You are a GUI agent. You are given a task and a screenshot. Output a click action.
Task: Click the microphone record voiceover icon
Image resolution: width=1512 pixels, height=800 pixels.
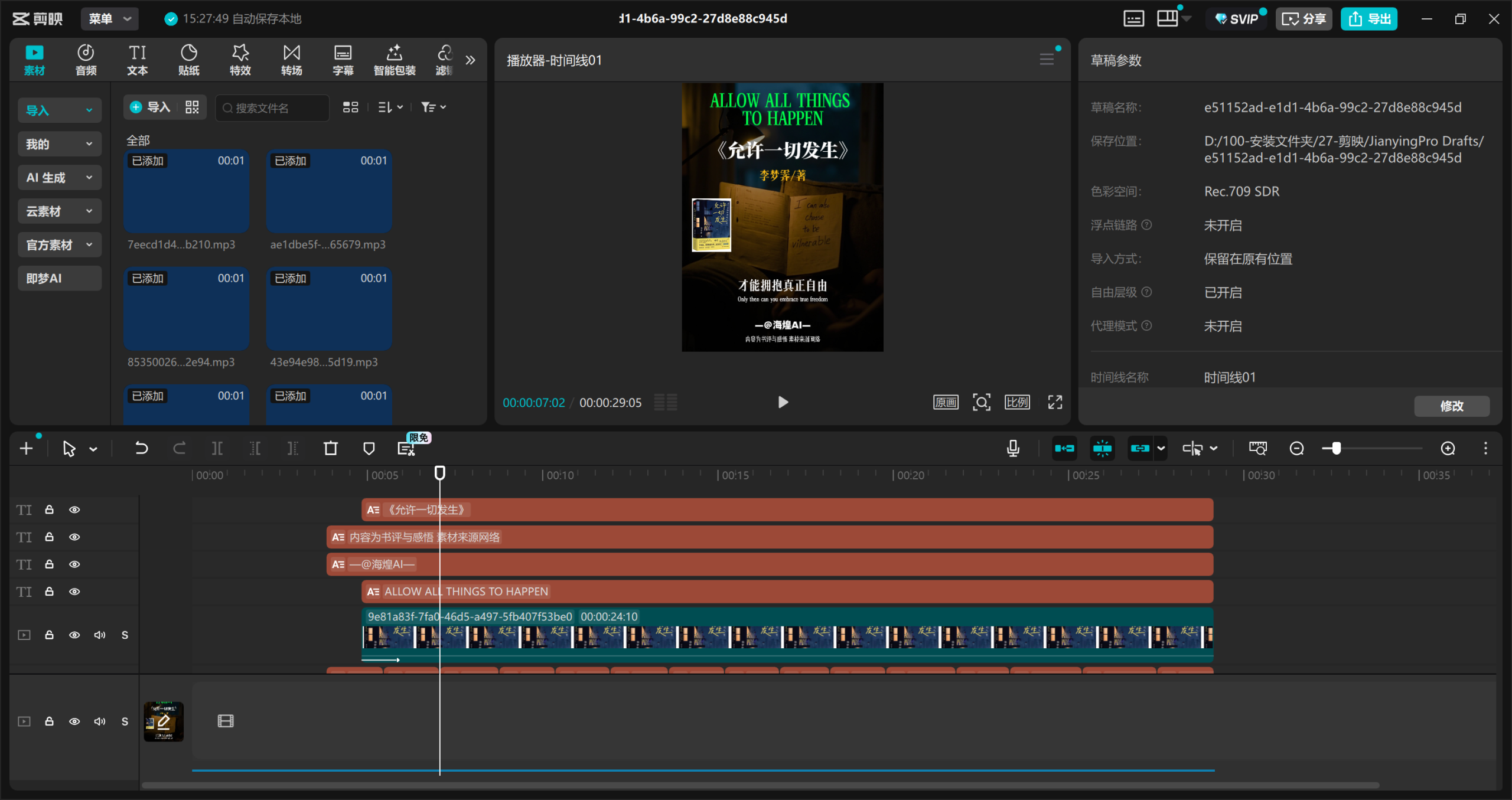point(1013,449)
